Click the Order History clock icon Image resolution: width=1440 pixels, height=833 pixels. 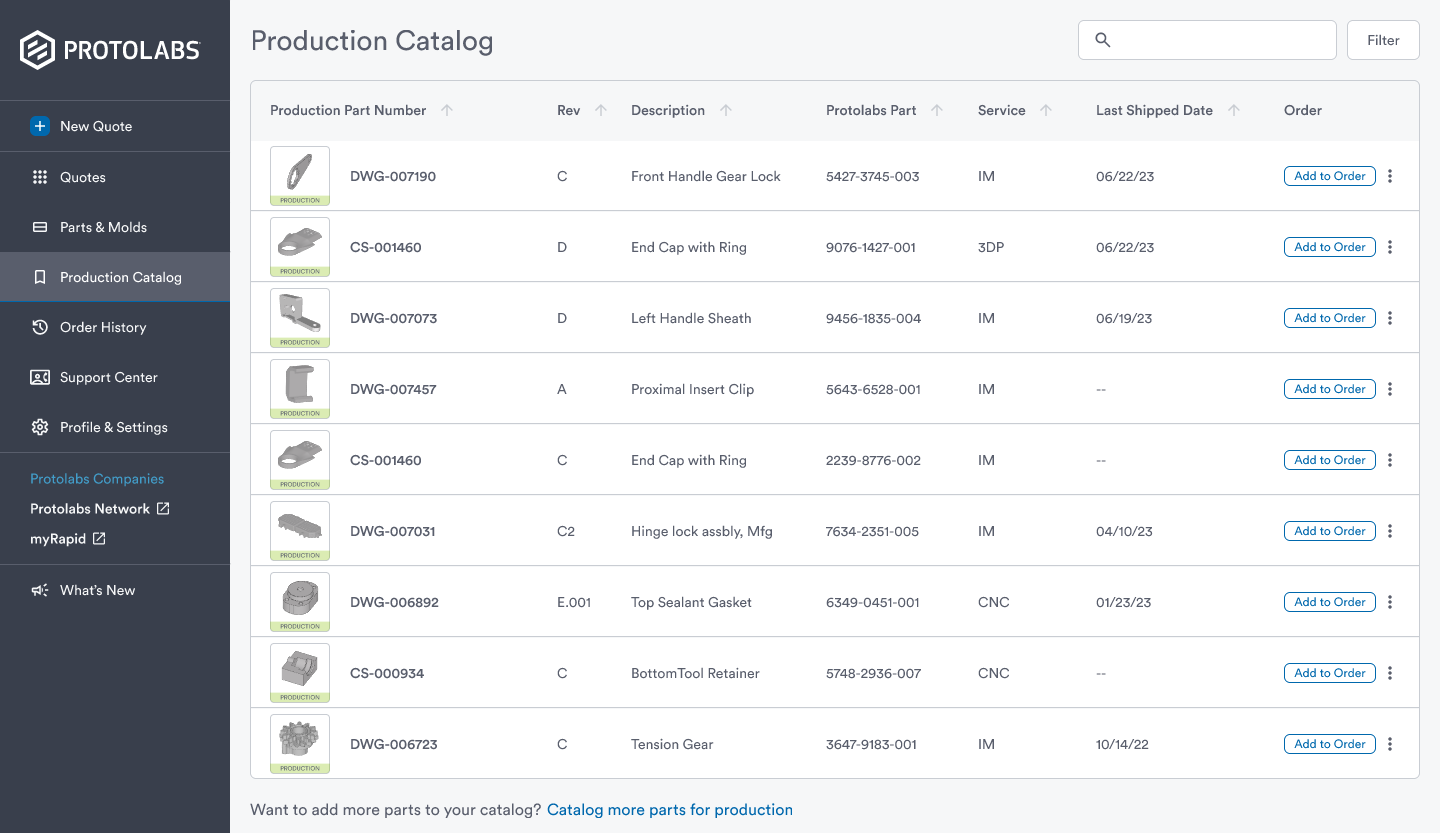[40, 327]
